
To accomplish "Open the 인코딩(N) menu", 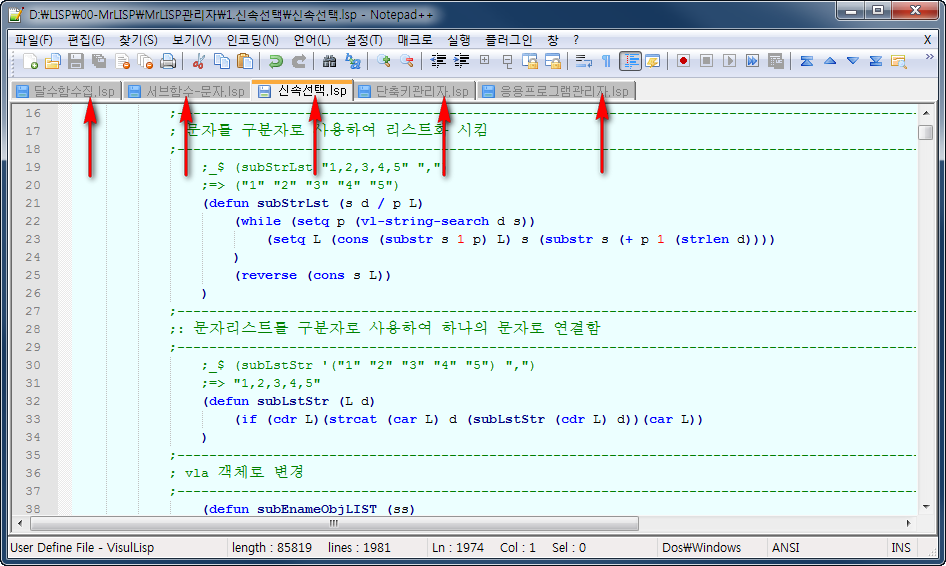I will coord(252,39).
